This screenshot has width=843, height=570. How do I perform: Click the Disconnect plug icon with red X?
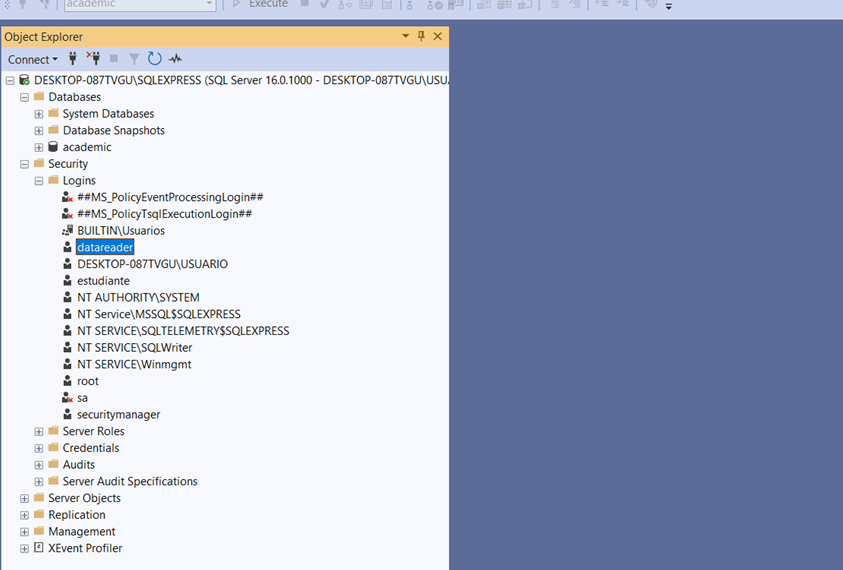tap(93, 59)
